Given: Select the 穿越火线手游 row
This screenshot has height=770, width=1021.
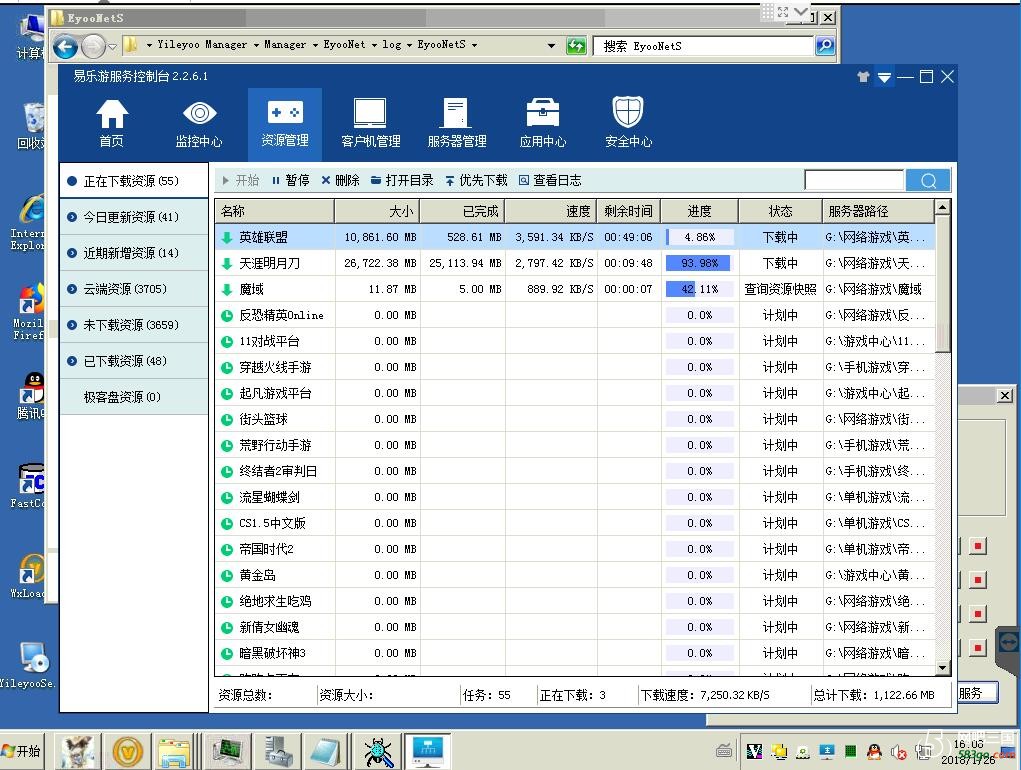Looking at the screenshot, I should (574, 367).
